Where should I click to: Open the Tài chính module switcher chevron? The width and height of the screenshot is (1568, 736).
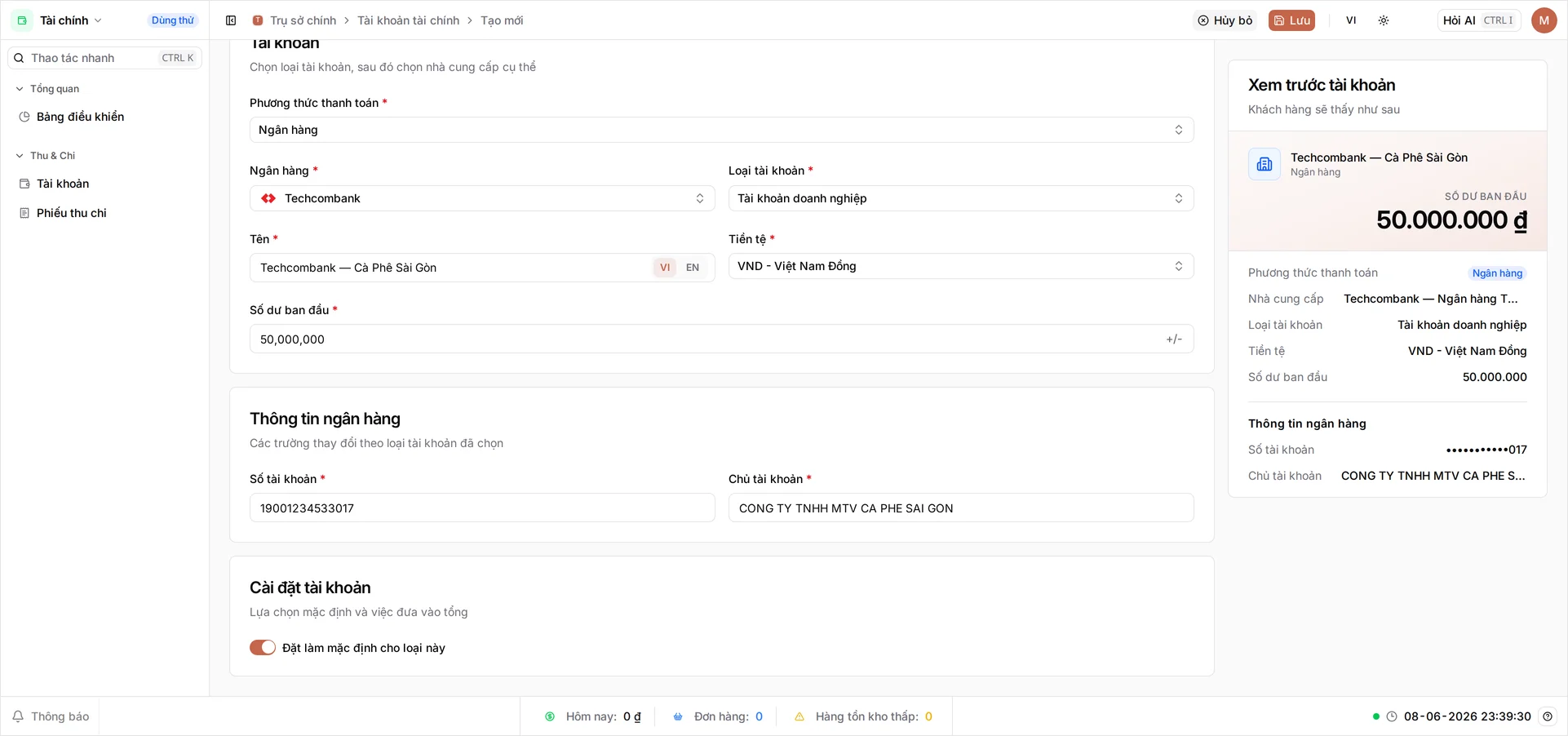coord(98,20)
